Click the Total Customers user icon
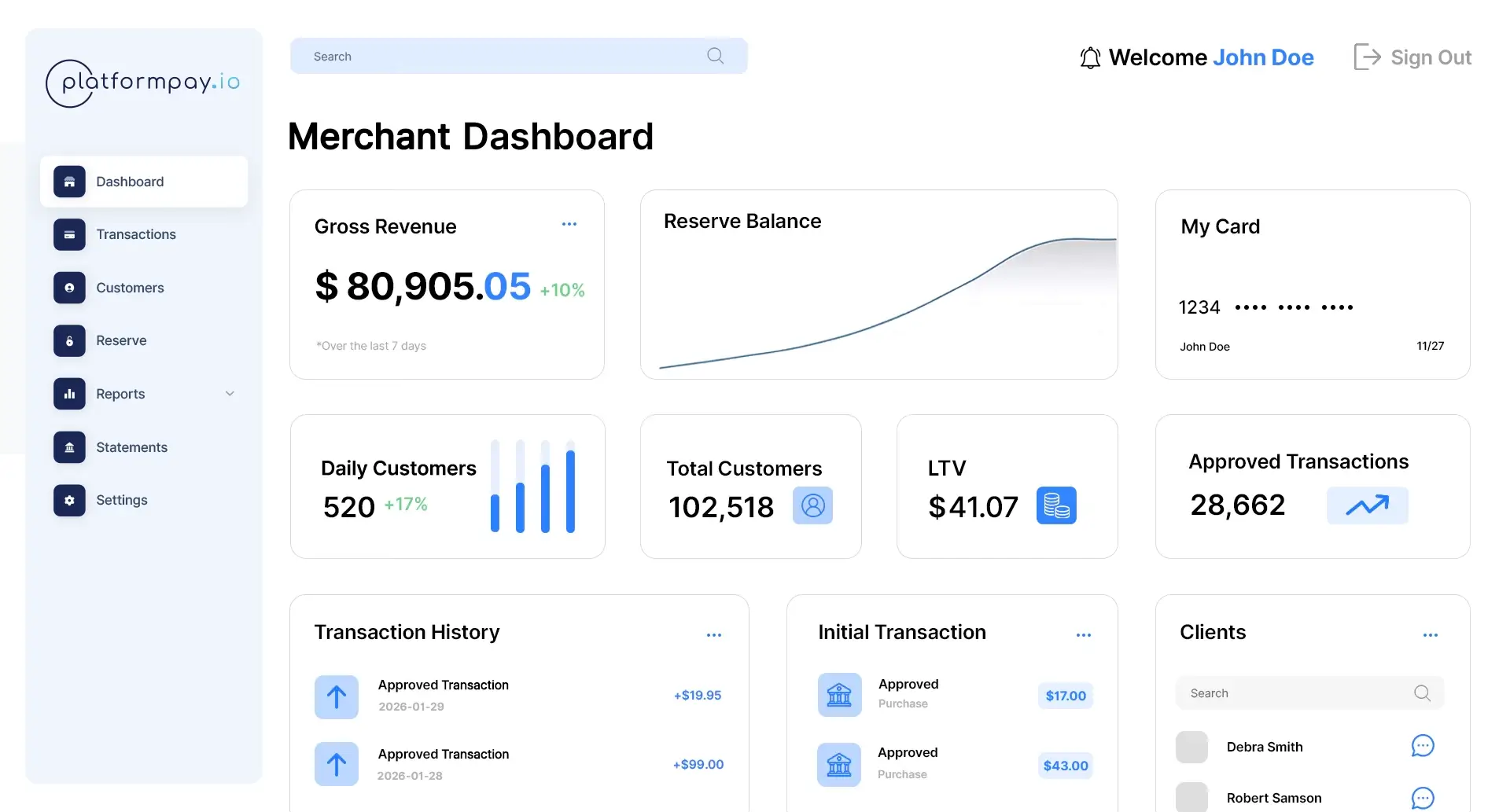 click(812, 505)
